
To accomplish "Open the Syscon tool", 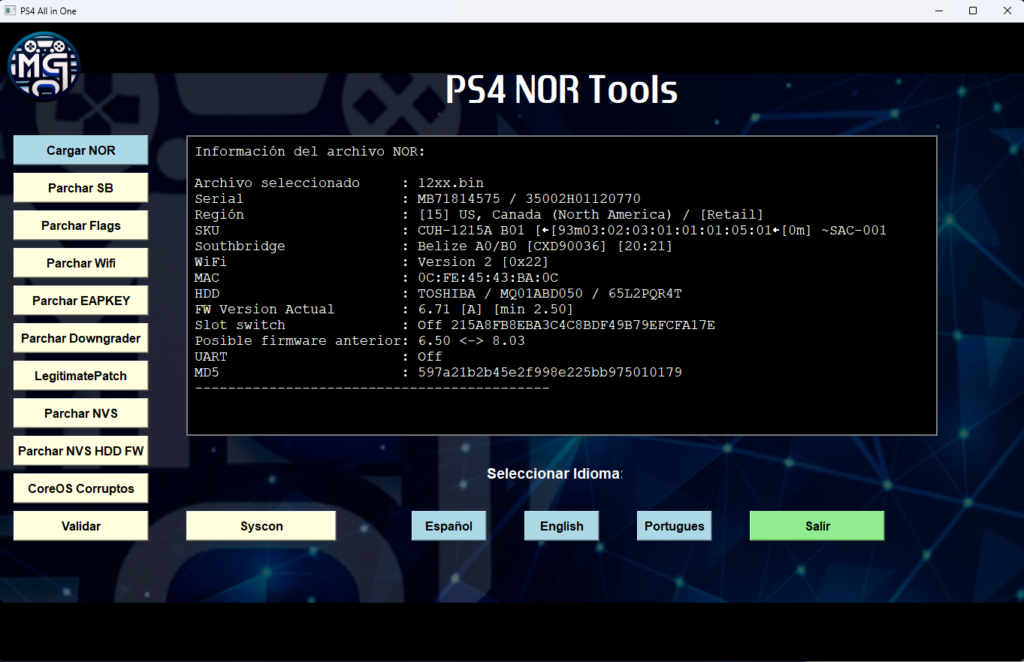I will point(261,526).
